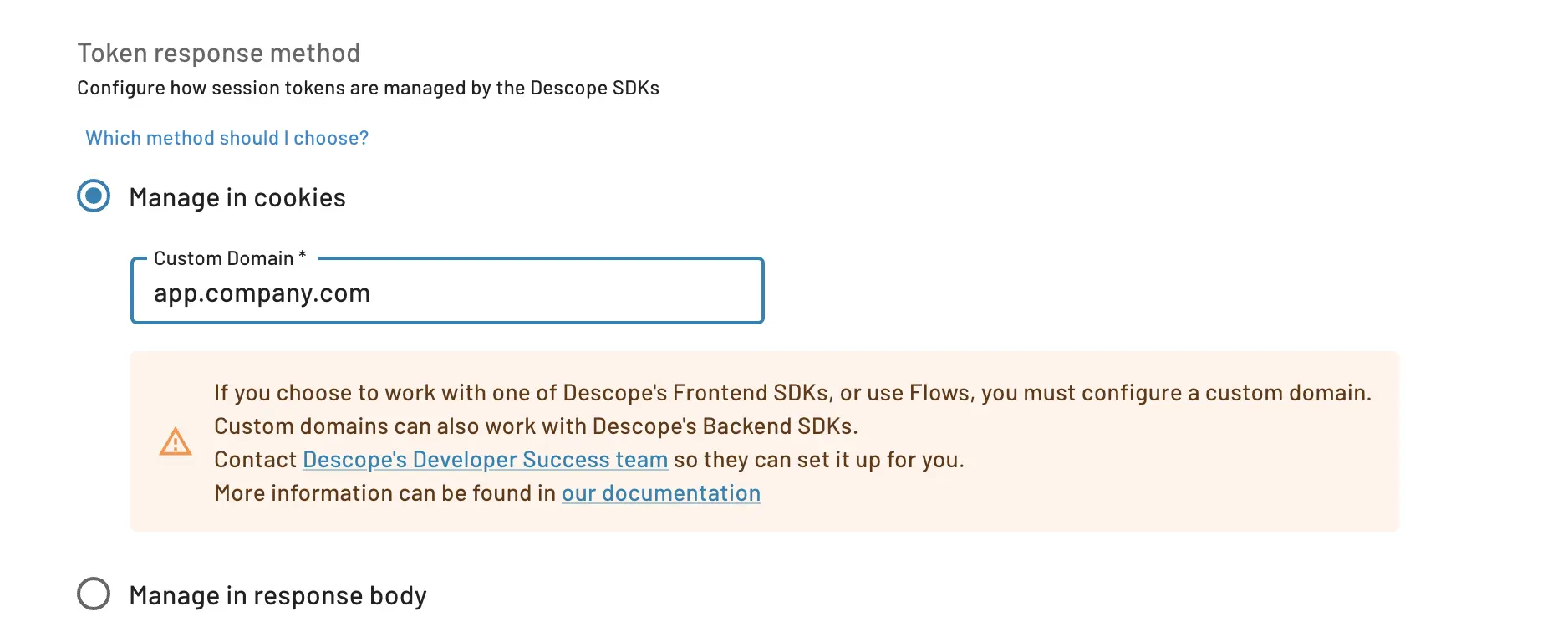Click the 'Manage in cookies' label text
The height and width of the screenshot is (627, 1568).
coord(236,196)
